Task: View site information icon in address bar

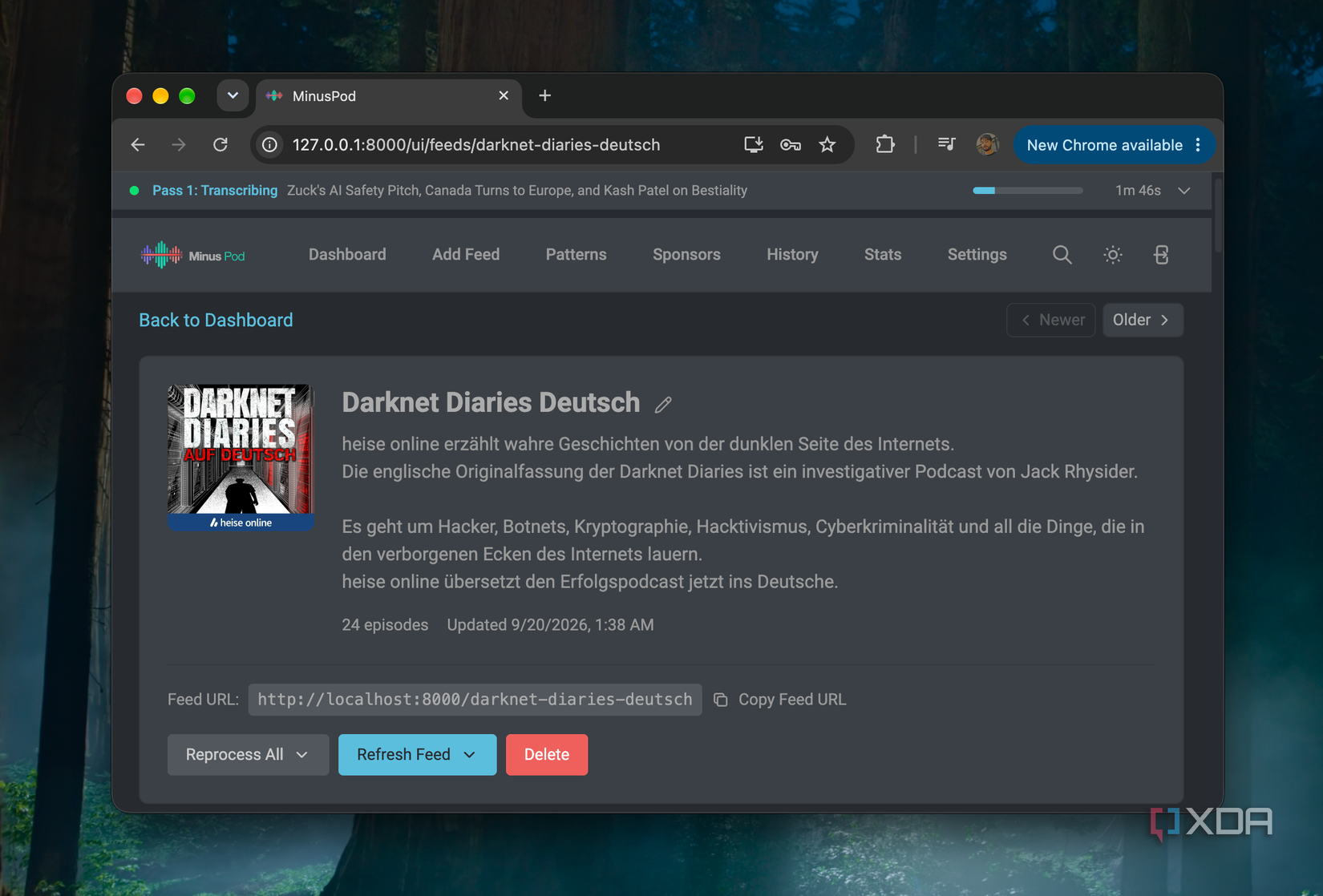Action: (x=270, y=145)
